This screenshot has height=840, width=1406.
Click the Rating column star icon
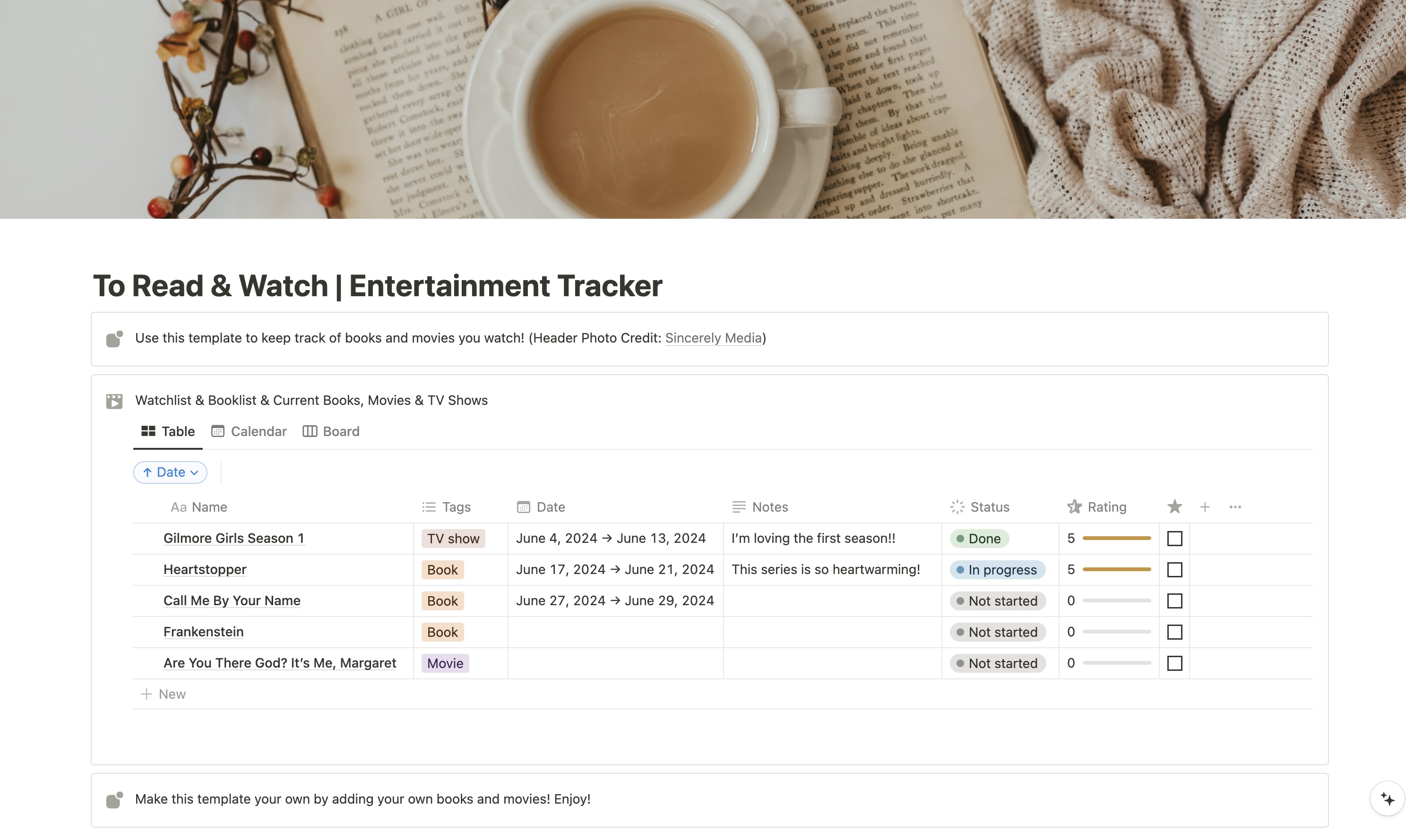click(1074, 507)
